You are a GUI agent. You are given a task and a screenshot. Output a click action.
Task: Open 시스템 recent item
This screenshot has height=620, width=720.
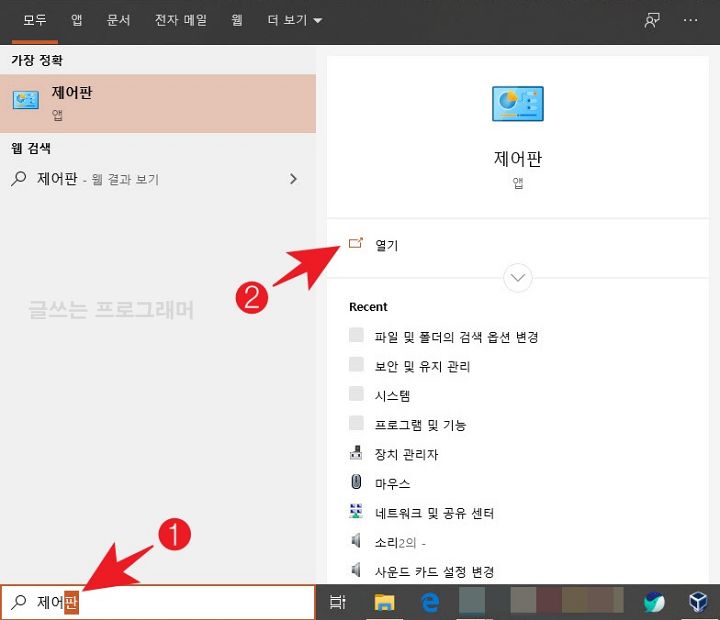(392, 396)
